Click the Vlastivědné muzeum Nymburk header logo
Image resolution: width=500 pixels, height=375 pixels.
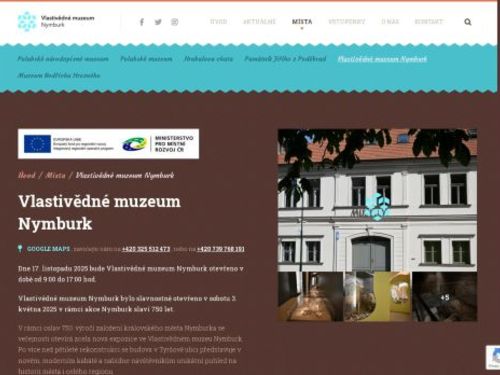coord(56,21)
